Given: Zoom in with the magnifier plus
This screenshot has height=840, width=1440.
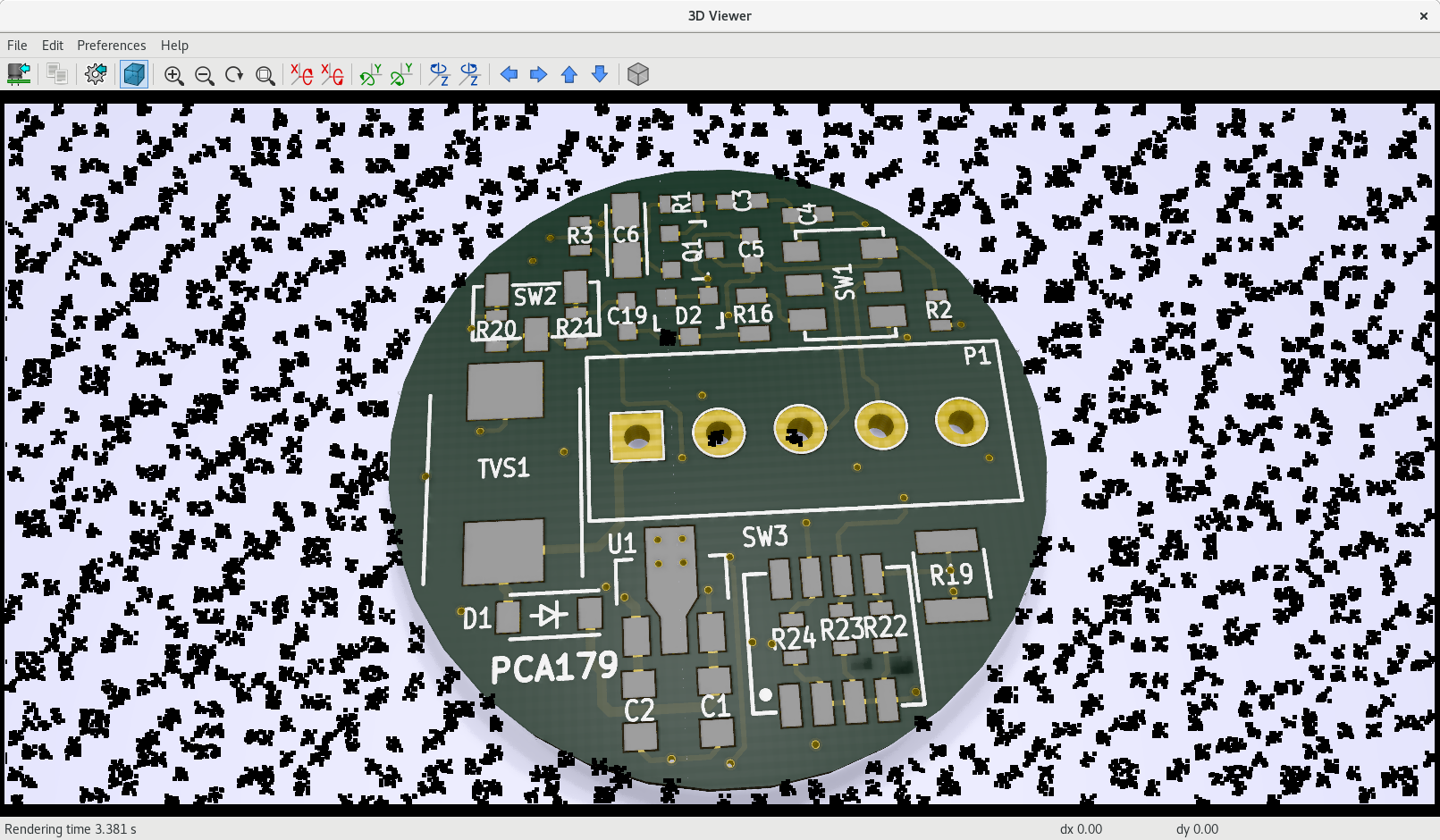Looking at the screenshot, I should [173, 75].
